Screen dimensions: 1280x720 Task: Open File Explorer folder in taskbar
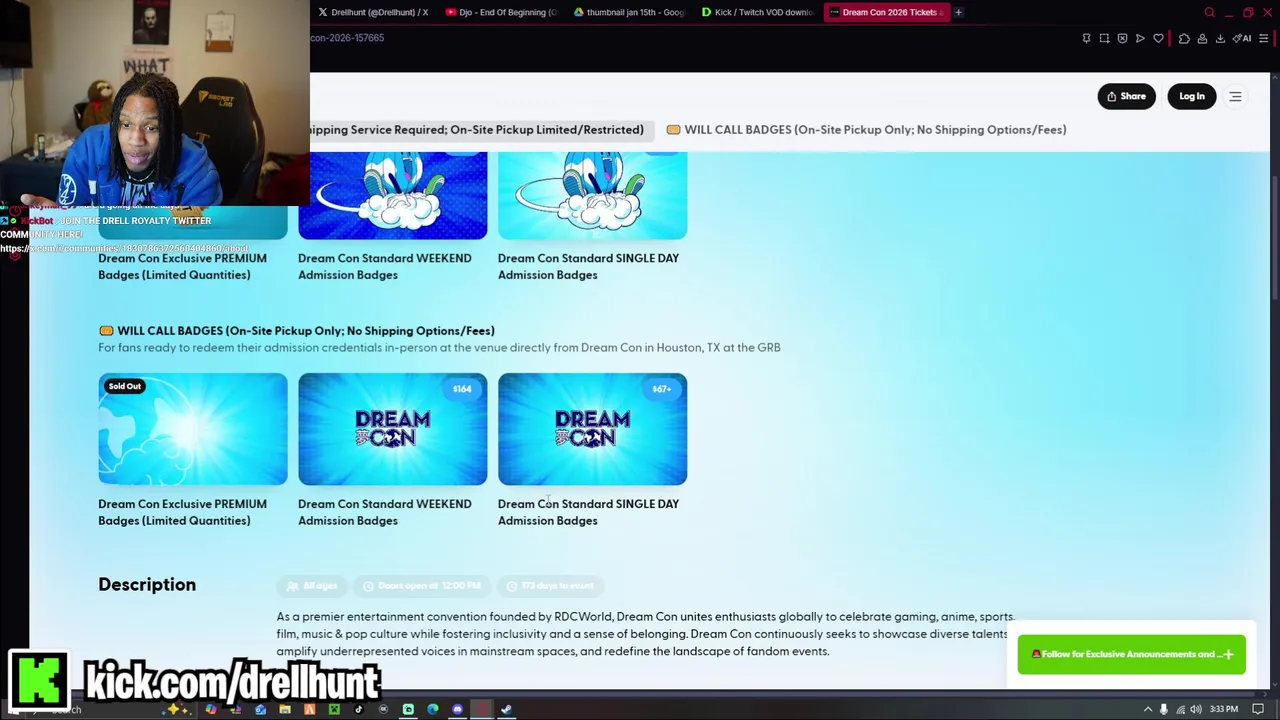tap(285, 709)
